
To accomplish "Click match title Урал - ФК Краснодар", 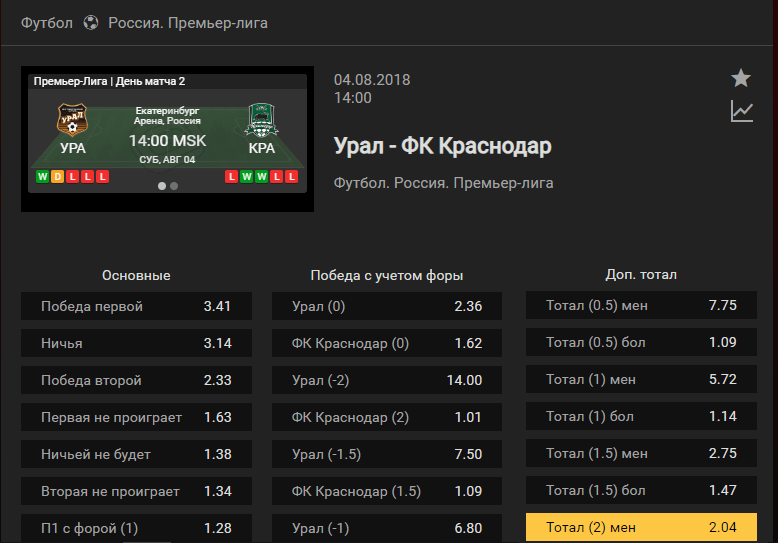I will pos(443,146).
